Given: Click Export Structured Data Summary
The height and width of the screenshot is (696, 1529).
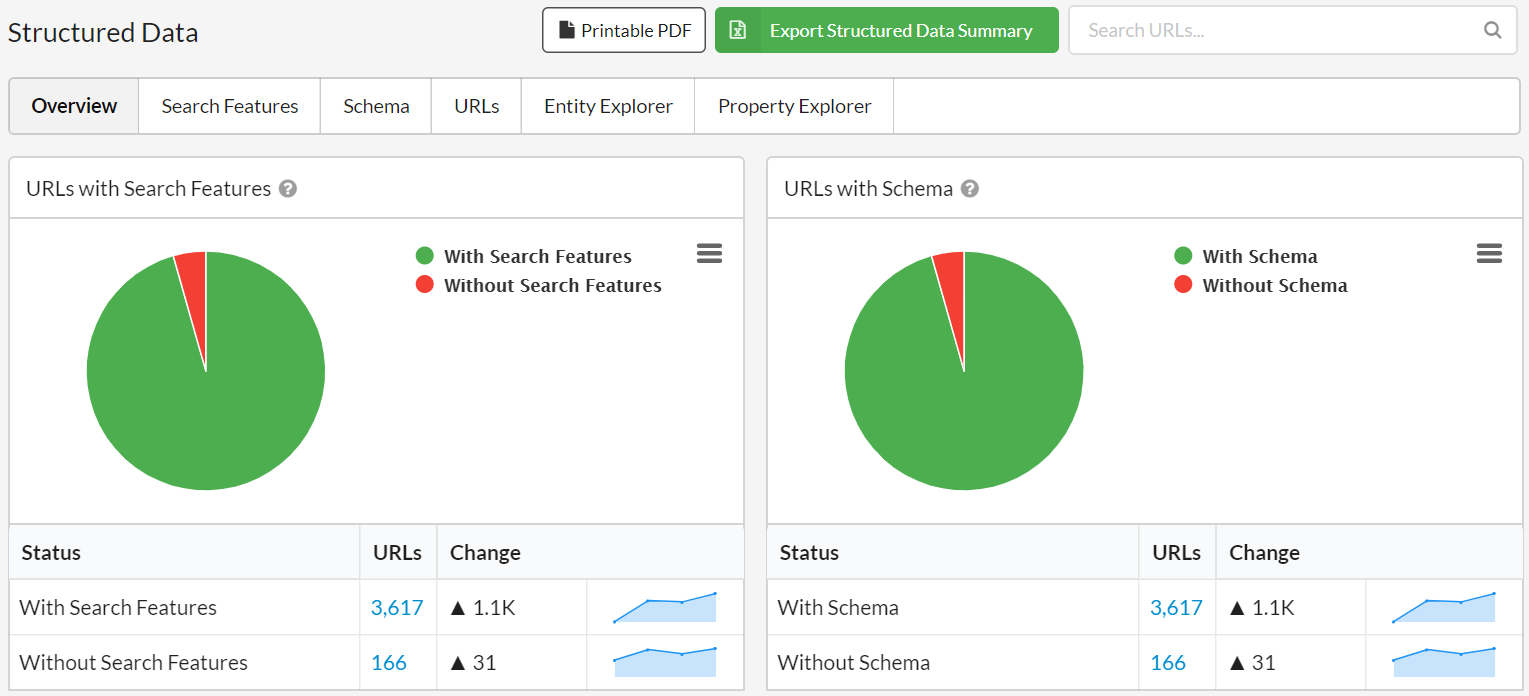Looking at the screenshot, I should (x=886, y=30).
